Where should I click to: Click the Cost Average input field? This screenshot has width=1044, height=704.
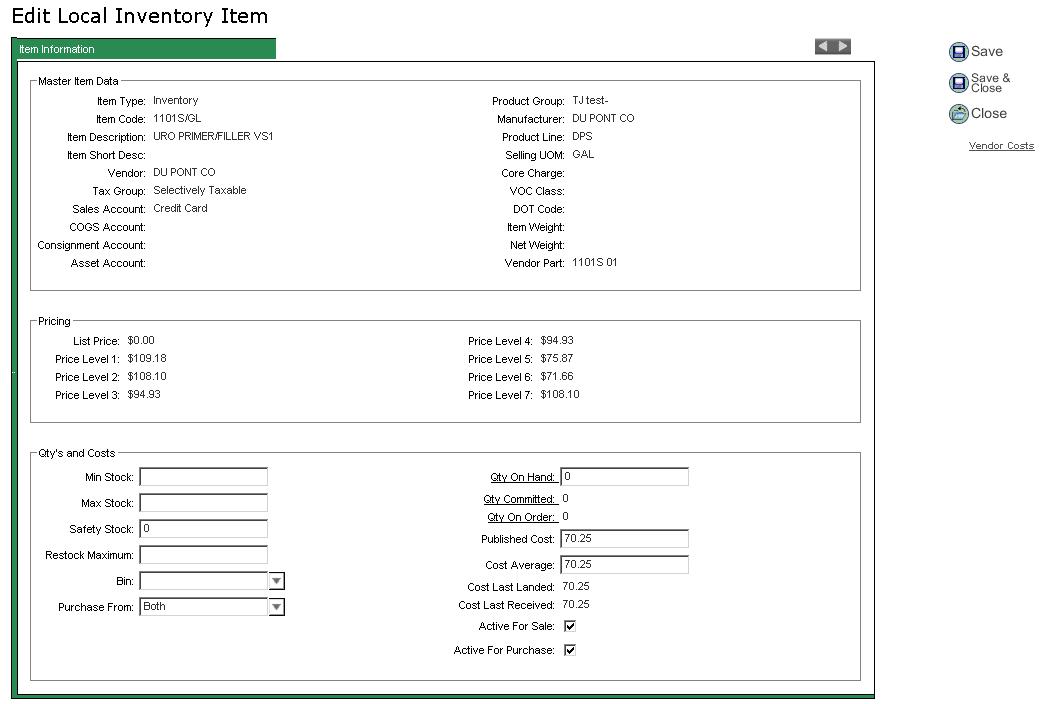(625, 565)
